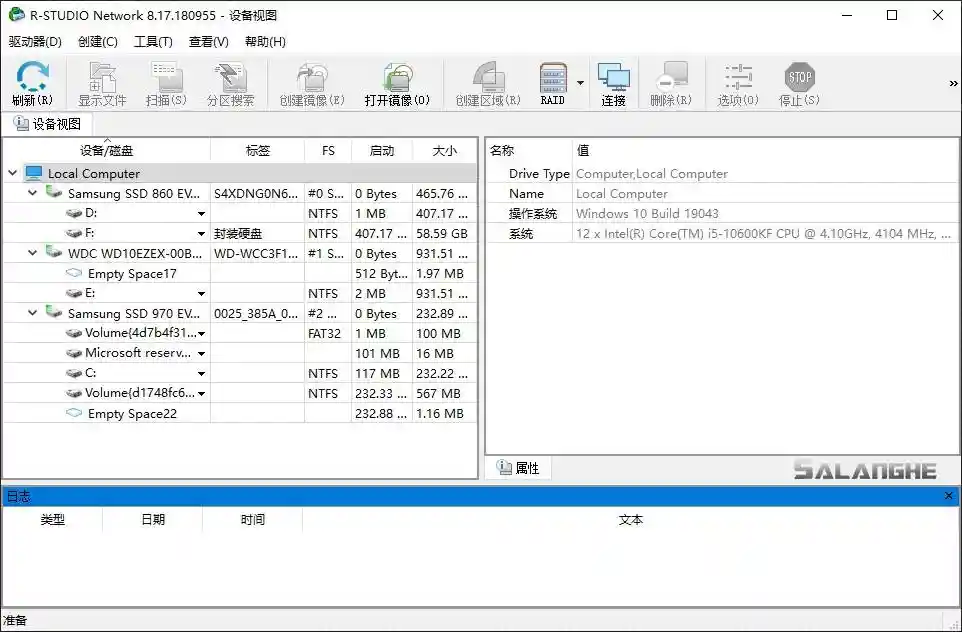Collapse the Local Computer tree node
The width and height of the screenshot is (962, 632).
(11, 173)
